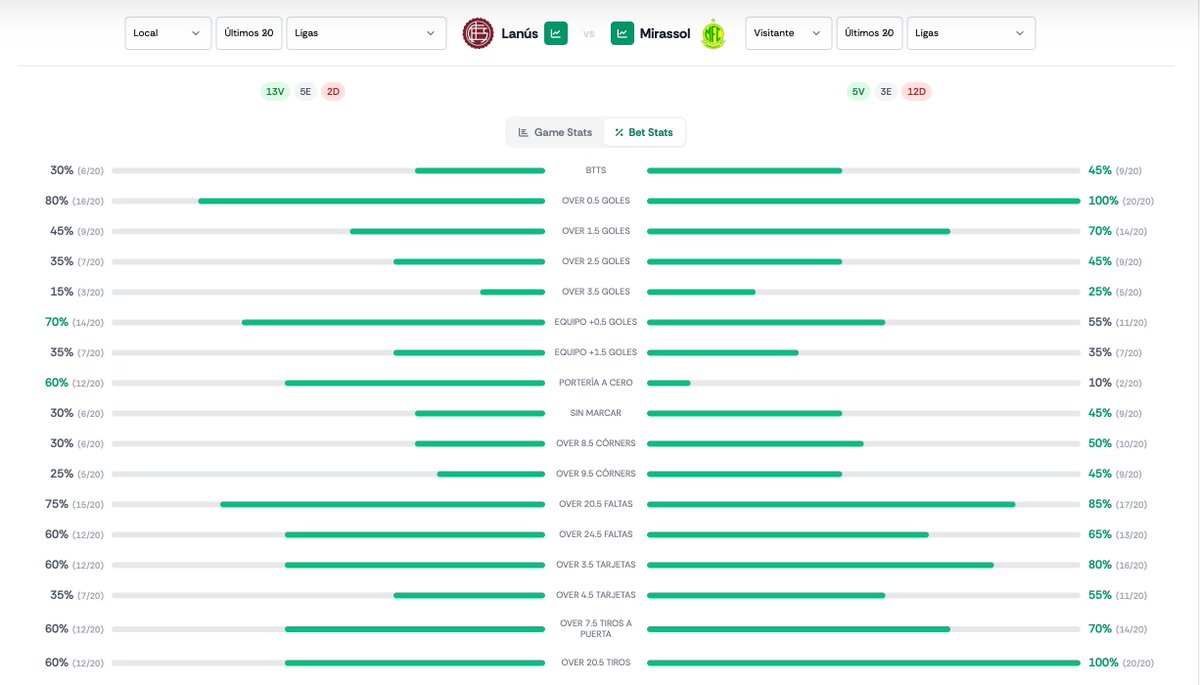The image size is (1200, 685).
Task: Click Lanús 80% (16/20) over 0.5 goles value
Action: coord(74,201)
